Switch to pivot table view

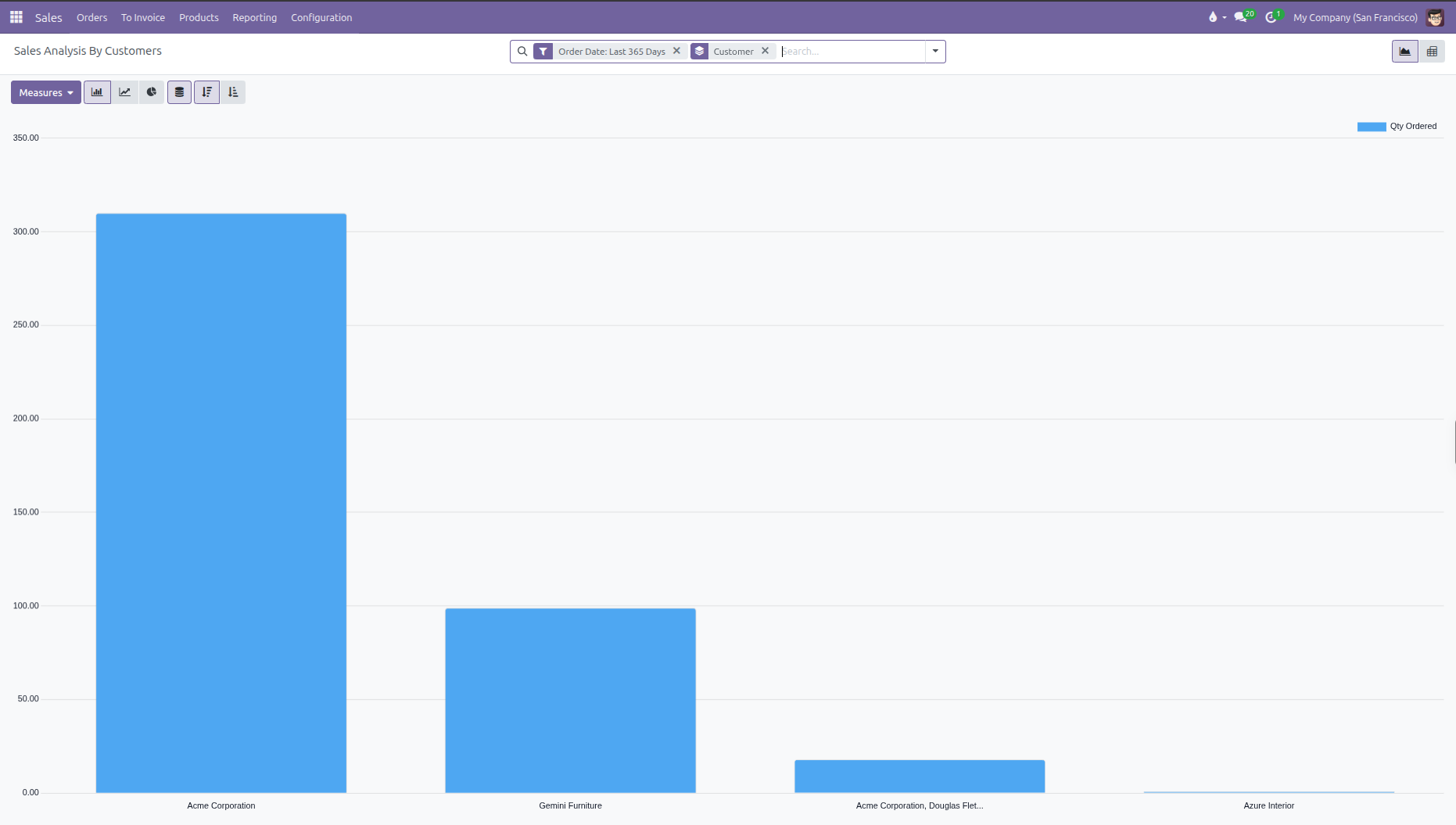tap(1432, 52)
